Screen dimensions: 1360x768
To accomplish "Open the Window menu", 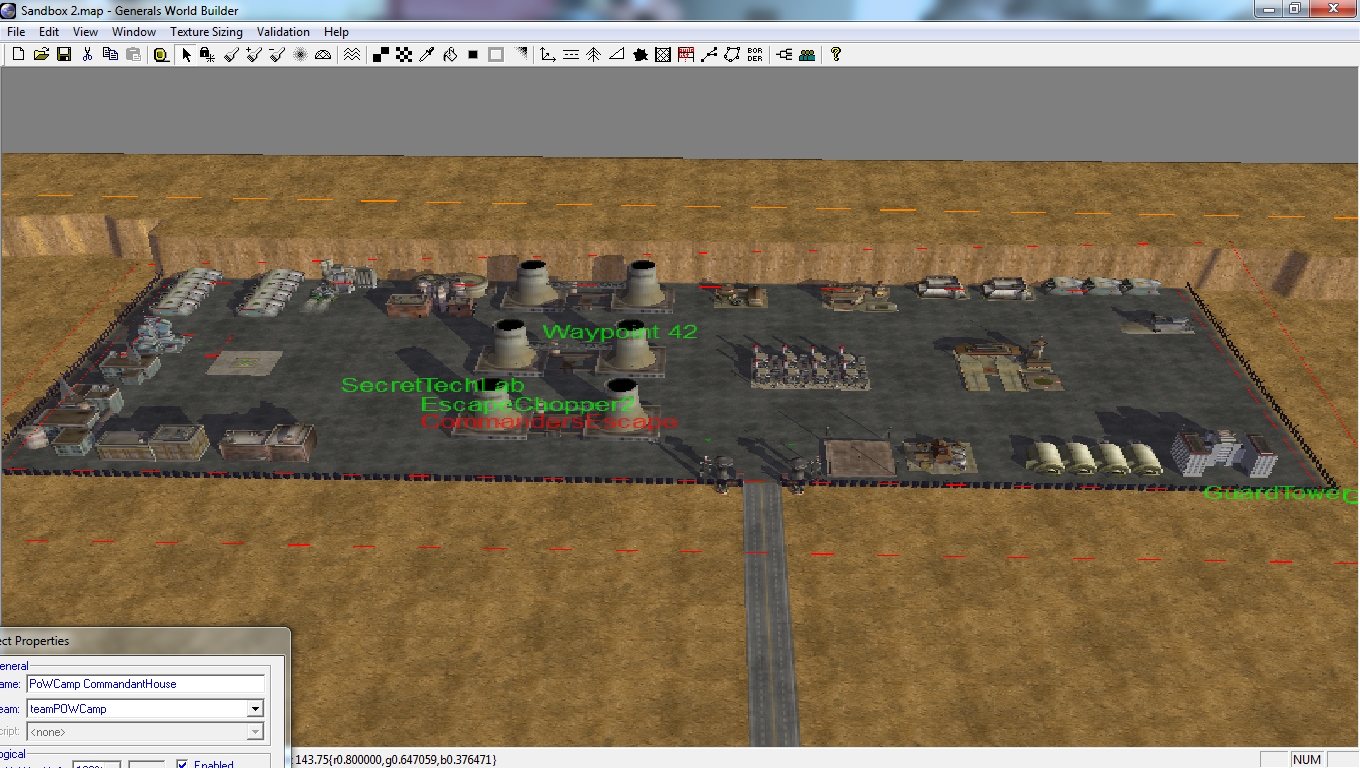I will coord(133,32).
